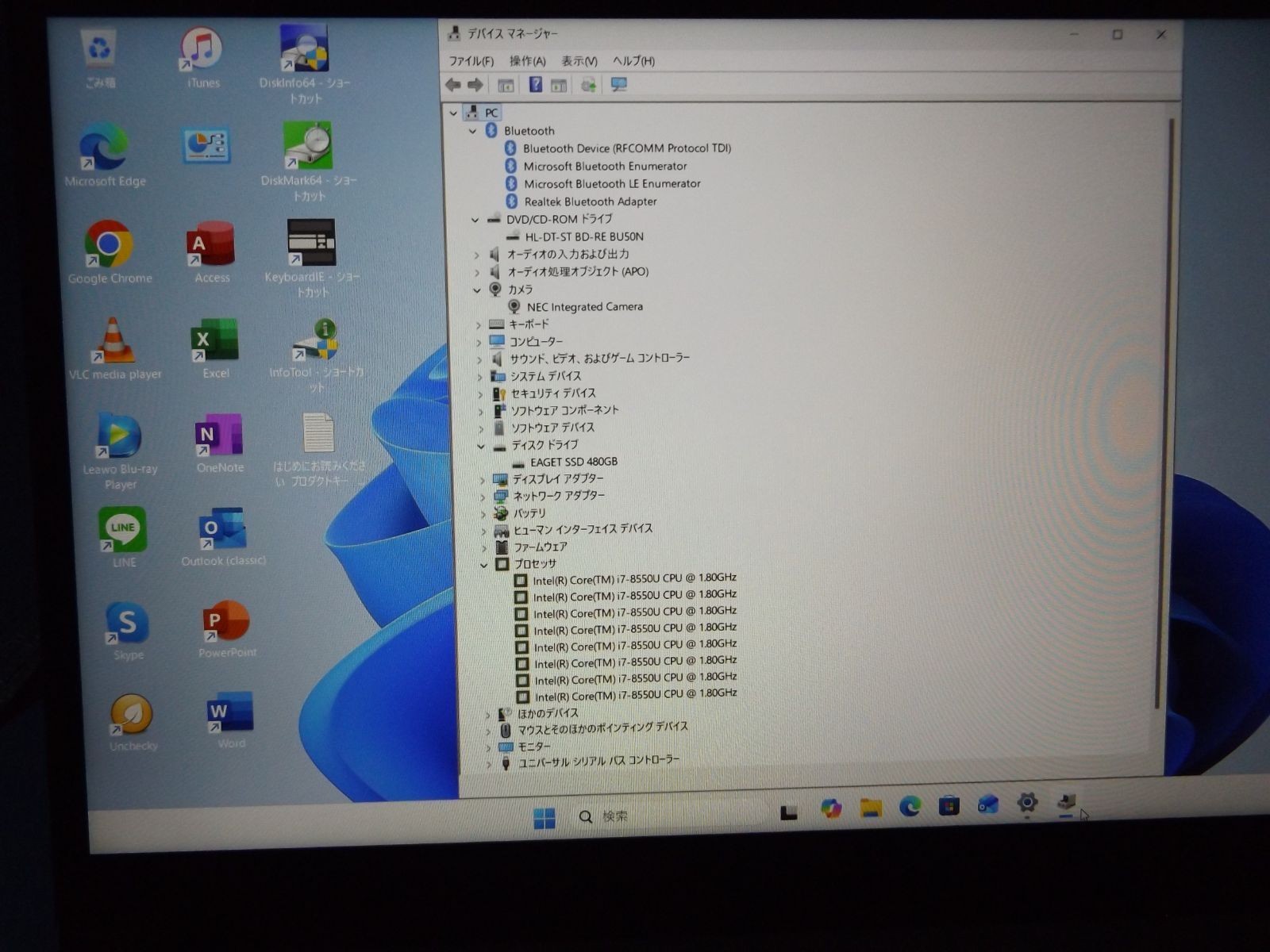Select NEC Integrated Camera device
Screen dimensions: 1270x952
[585, 307]
